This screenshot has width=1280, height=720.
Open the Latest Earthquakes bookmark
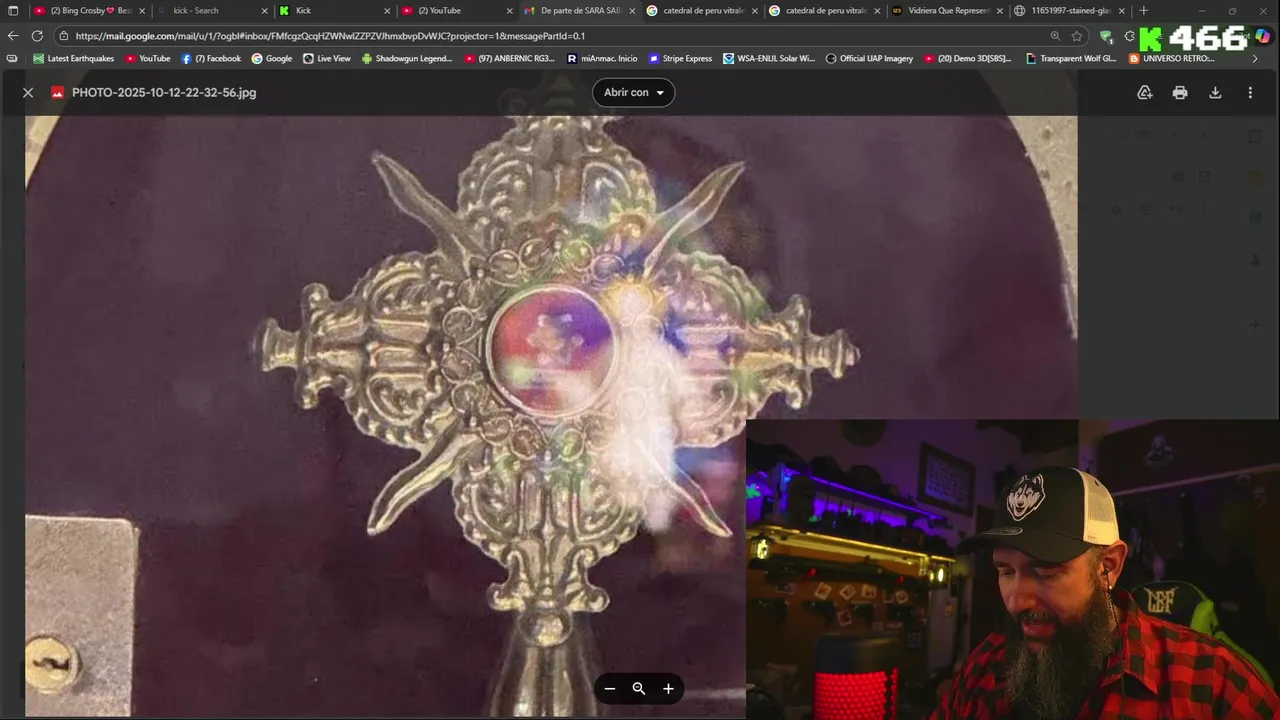(73, 58)
